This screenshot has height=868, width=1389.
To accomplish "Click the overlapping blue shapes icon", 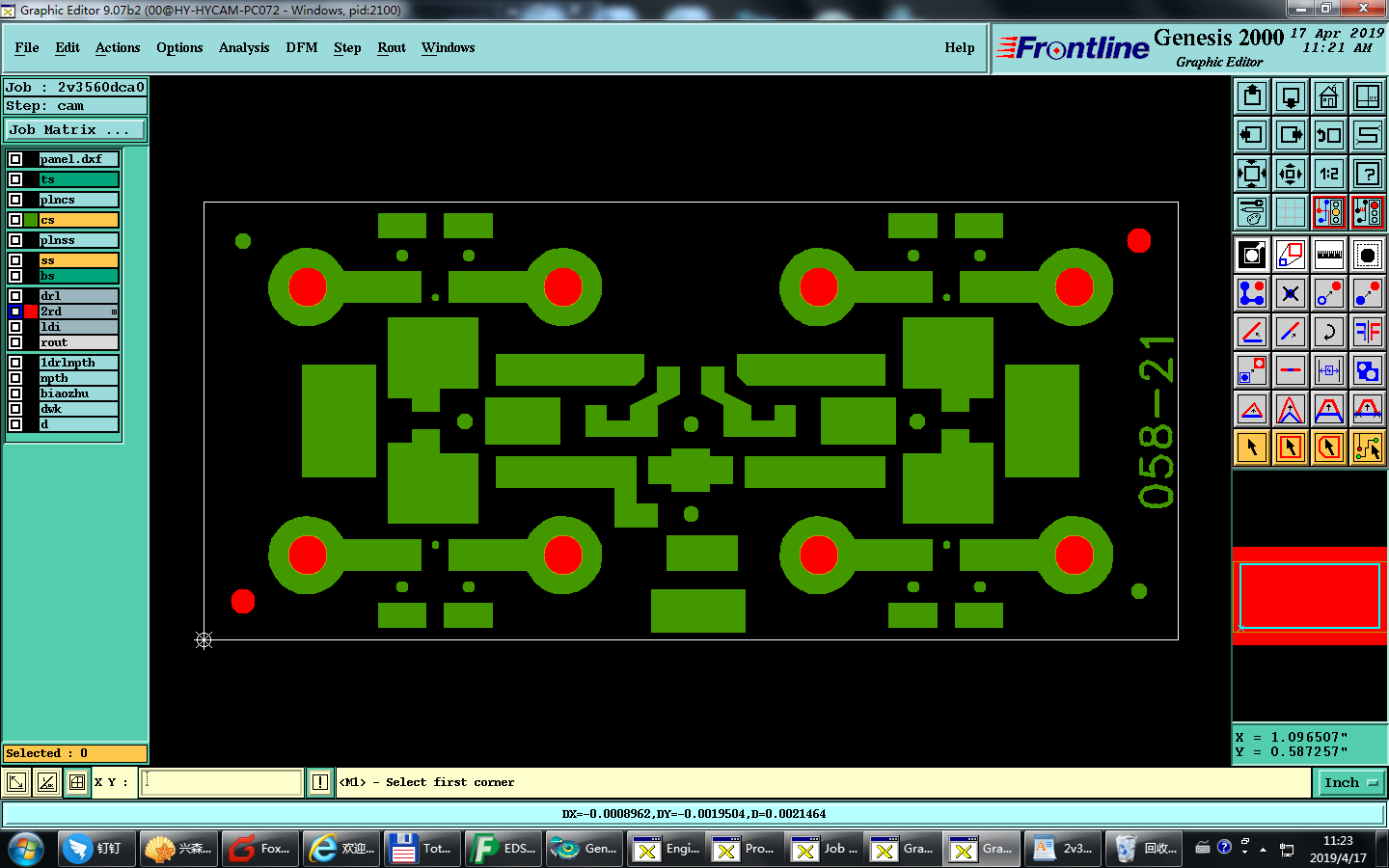I will coord(1368,370).
